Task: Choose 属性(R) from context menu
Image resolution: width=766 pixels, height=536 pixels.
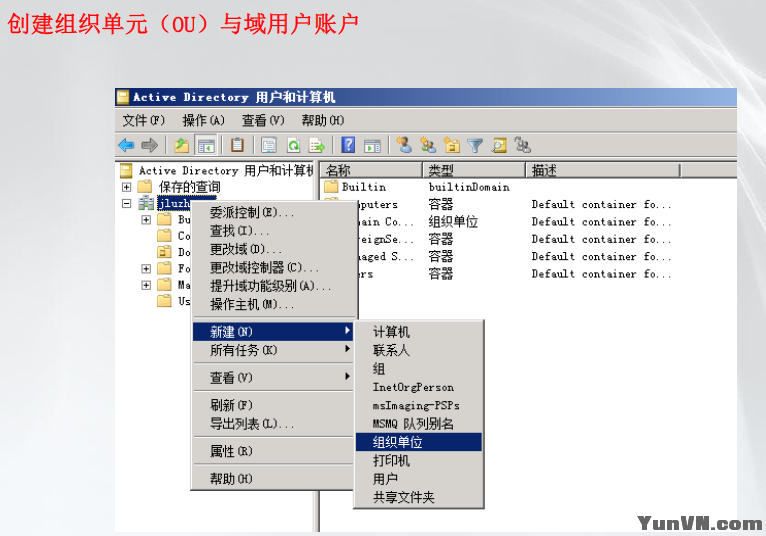Action: click(x=274, y=451)
